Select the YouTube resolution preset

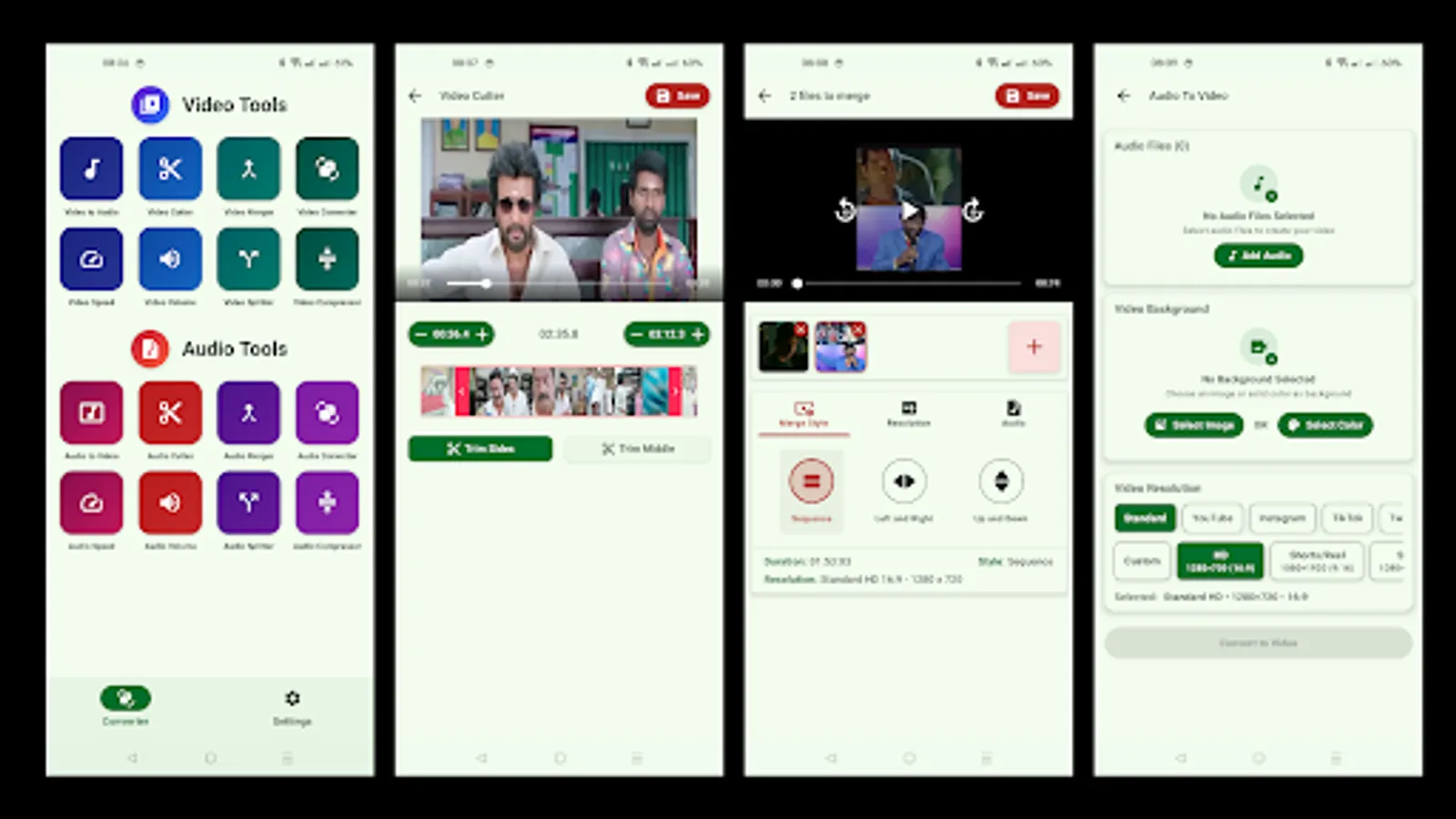coord(1212,518)
